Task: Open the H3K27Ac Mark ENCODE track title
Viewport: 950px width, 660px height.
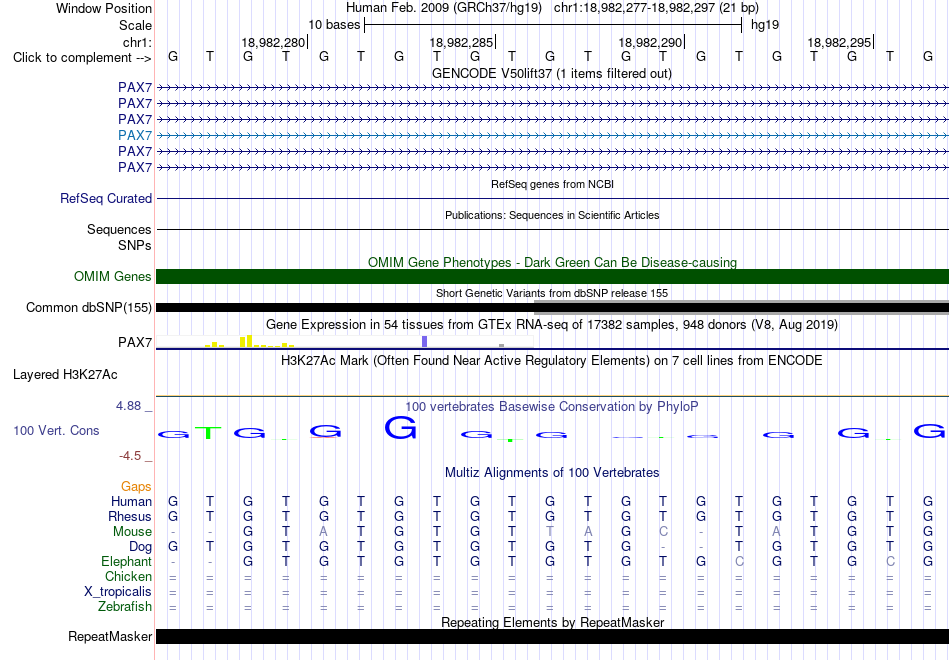Action: click(552, 361)
